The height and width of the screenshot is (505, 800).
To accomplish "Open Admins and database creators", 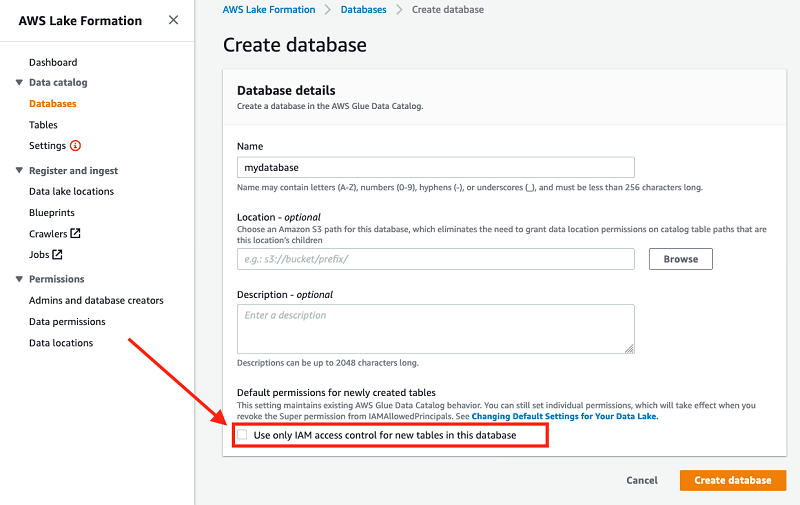I will 96,300.
